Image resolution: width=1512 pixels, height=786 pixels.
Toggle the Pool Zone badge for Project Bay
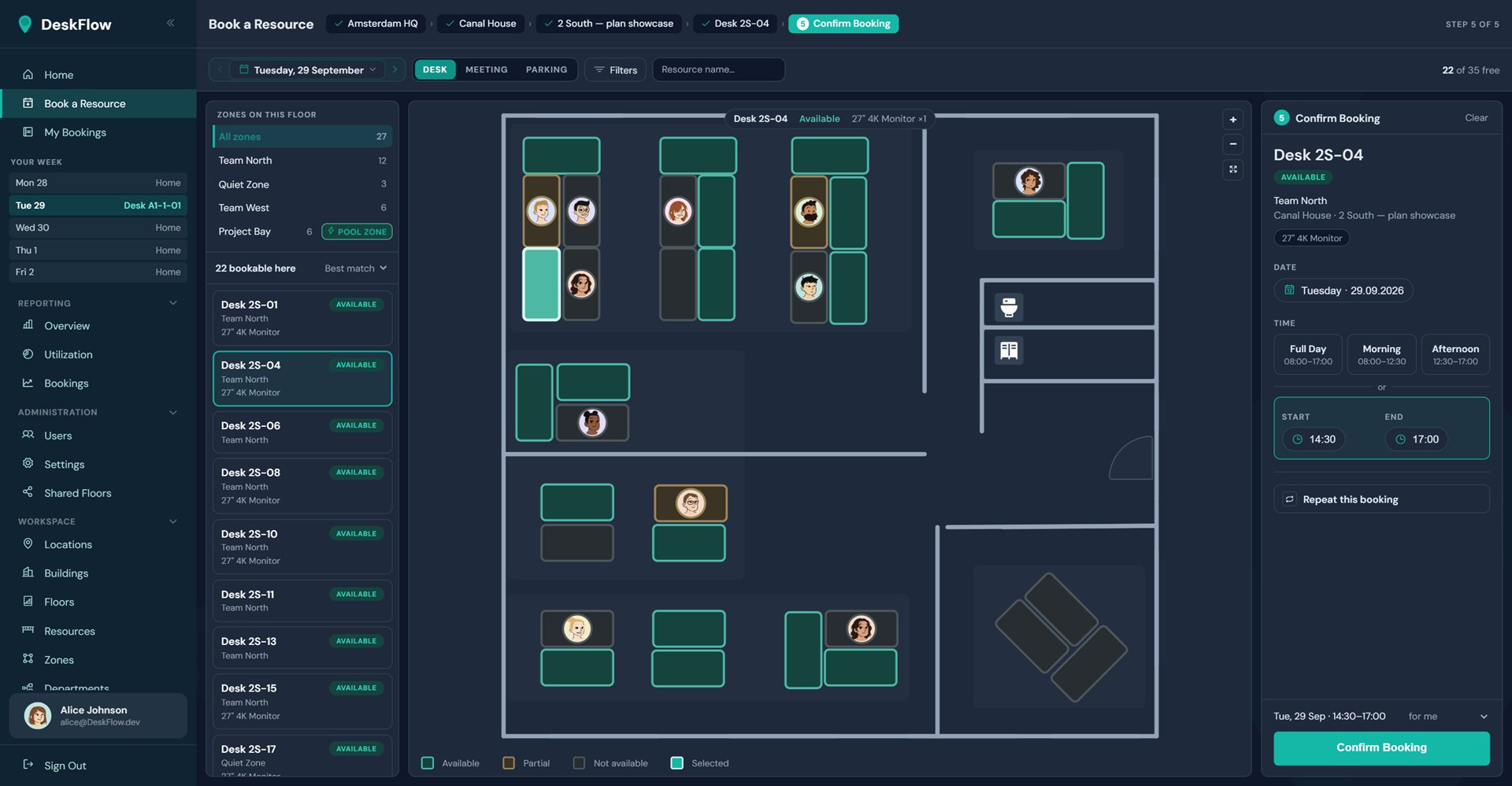357,232
